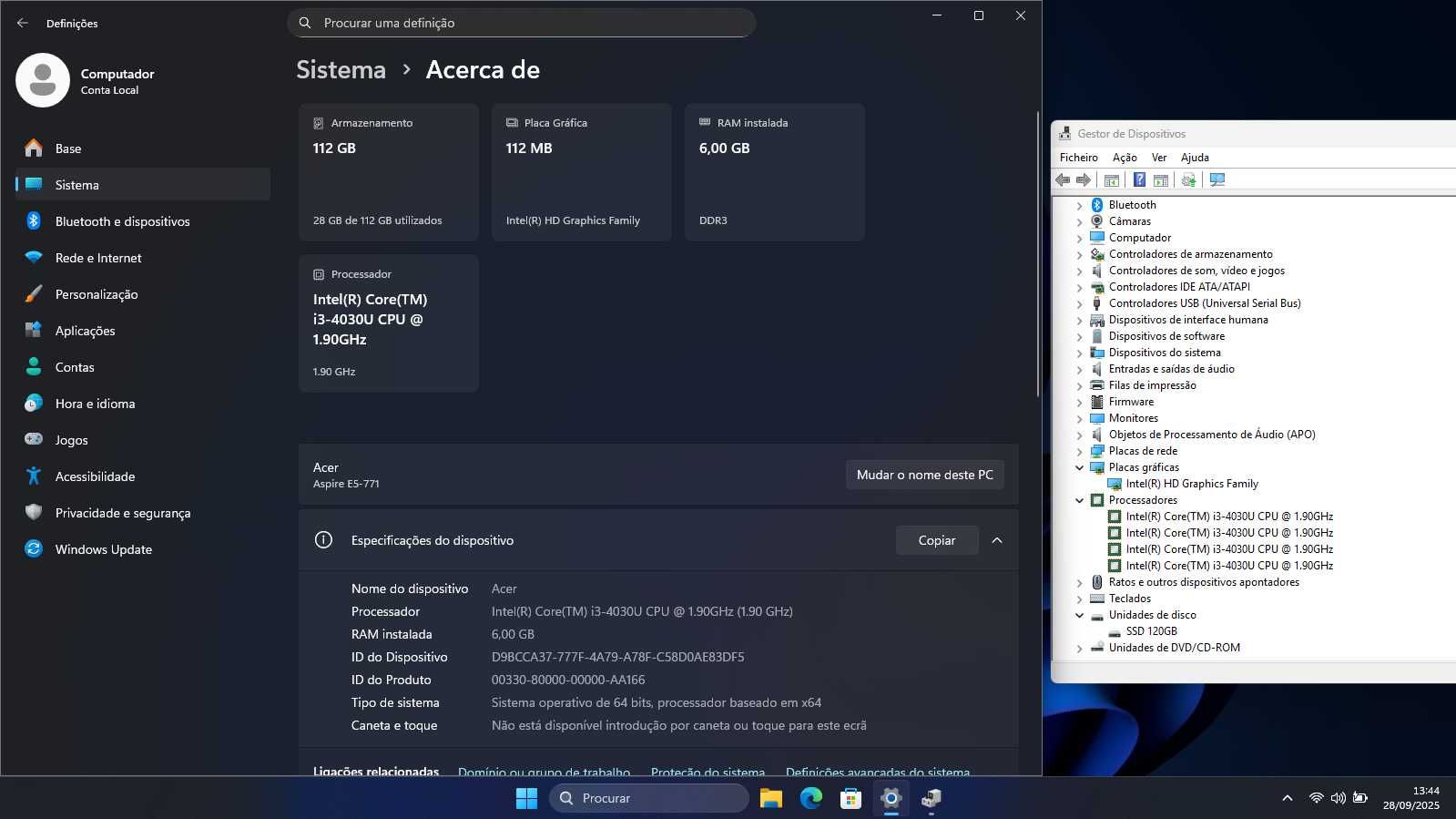
Task: Click Sistema breadcrumb in page header
Action: (x=341, y=70)
